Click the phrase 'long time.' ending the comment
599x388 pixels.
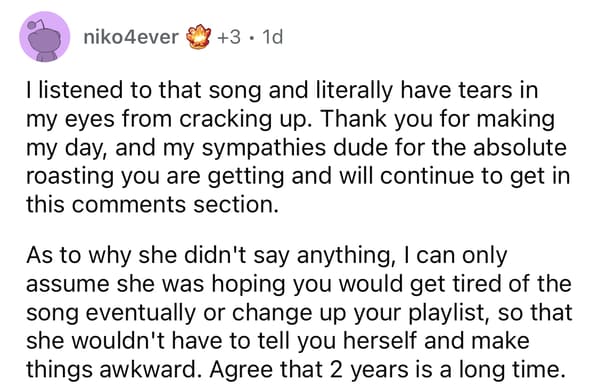pos(512,370)
